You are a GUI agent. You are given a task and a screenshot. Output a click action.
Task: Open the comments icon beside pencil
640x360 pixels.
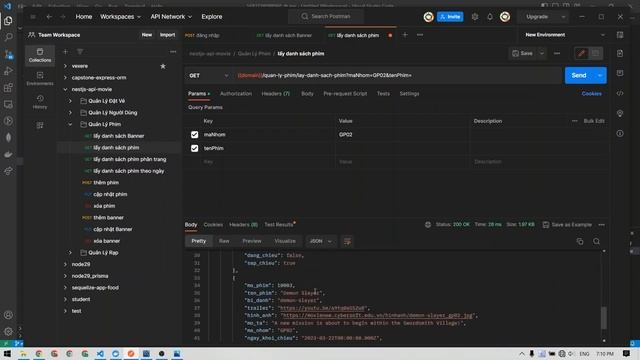point(596,53)
